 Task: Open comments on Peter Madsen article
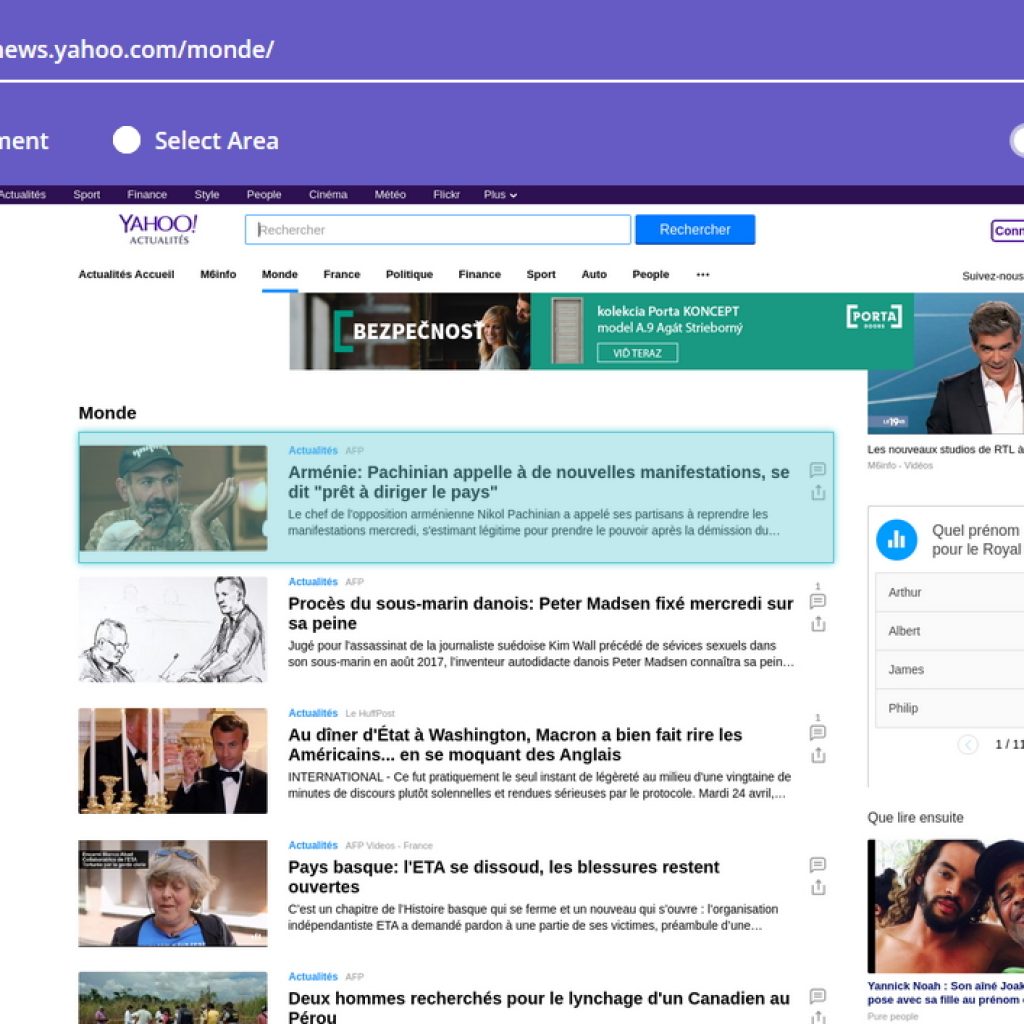[818, 601]
